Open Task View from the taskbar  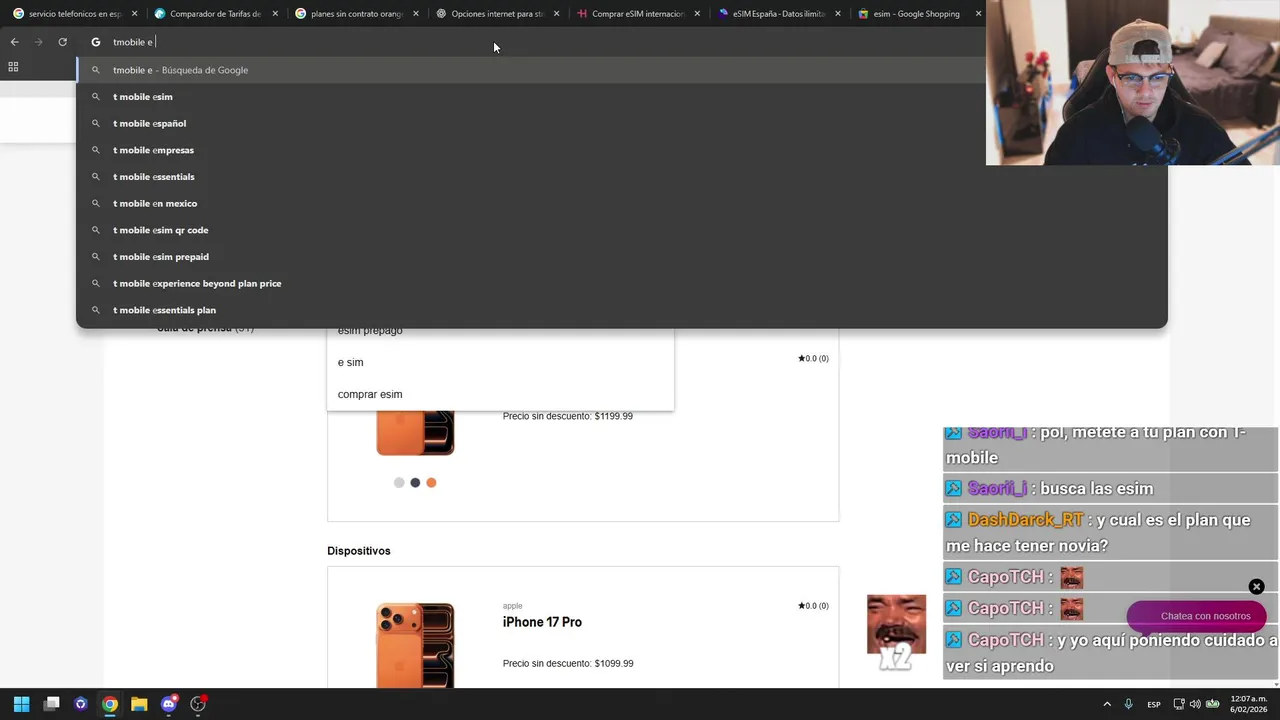coord(52,704)
